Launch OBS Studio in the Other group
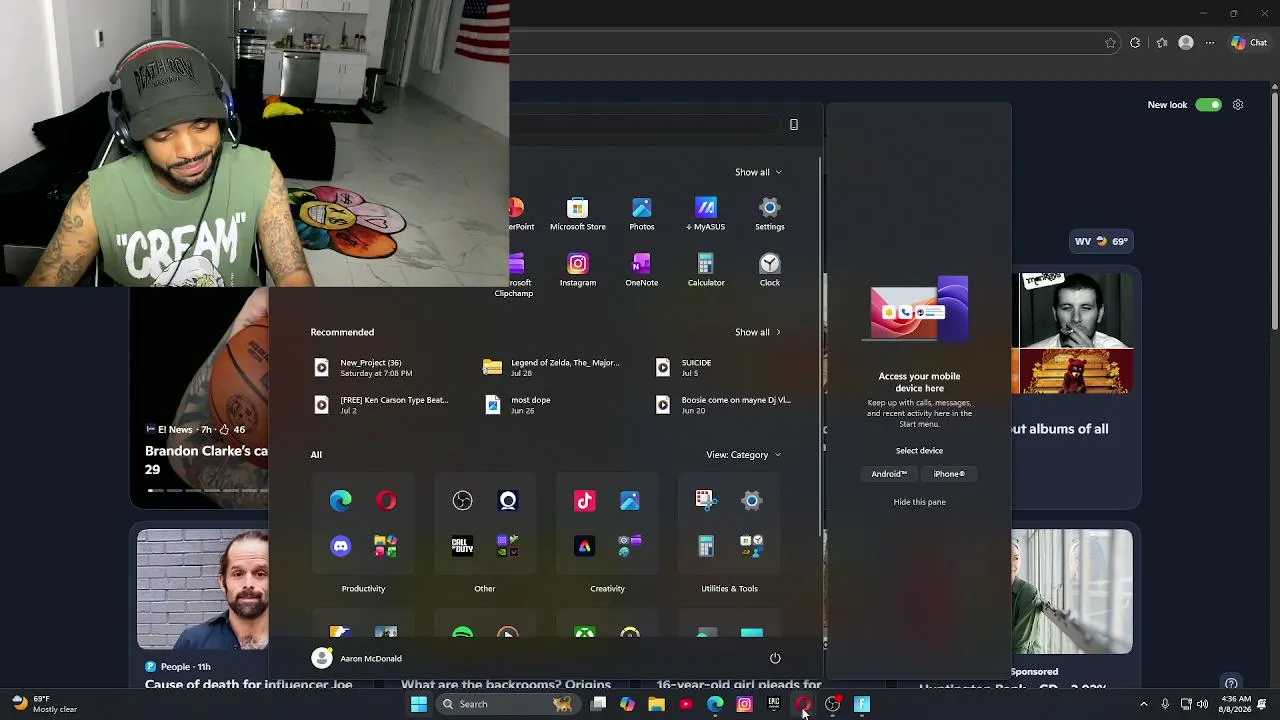1280x720 pixels. tap(462, 500)
